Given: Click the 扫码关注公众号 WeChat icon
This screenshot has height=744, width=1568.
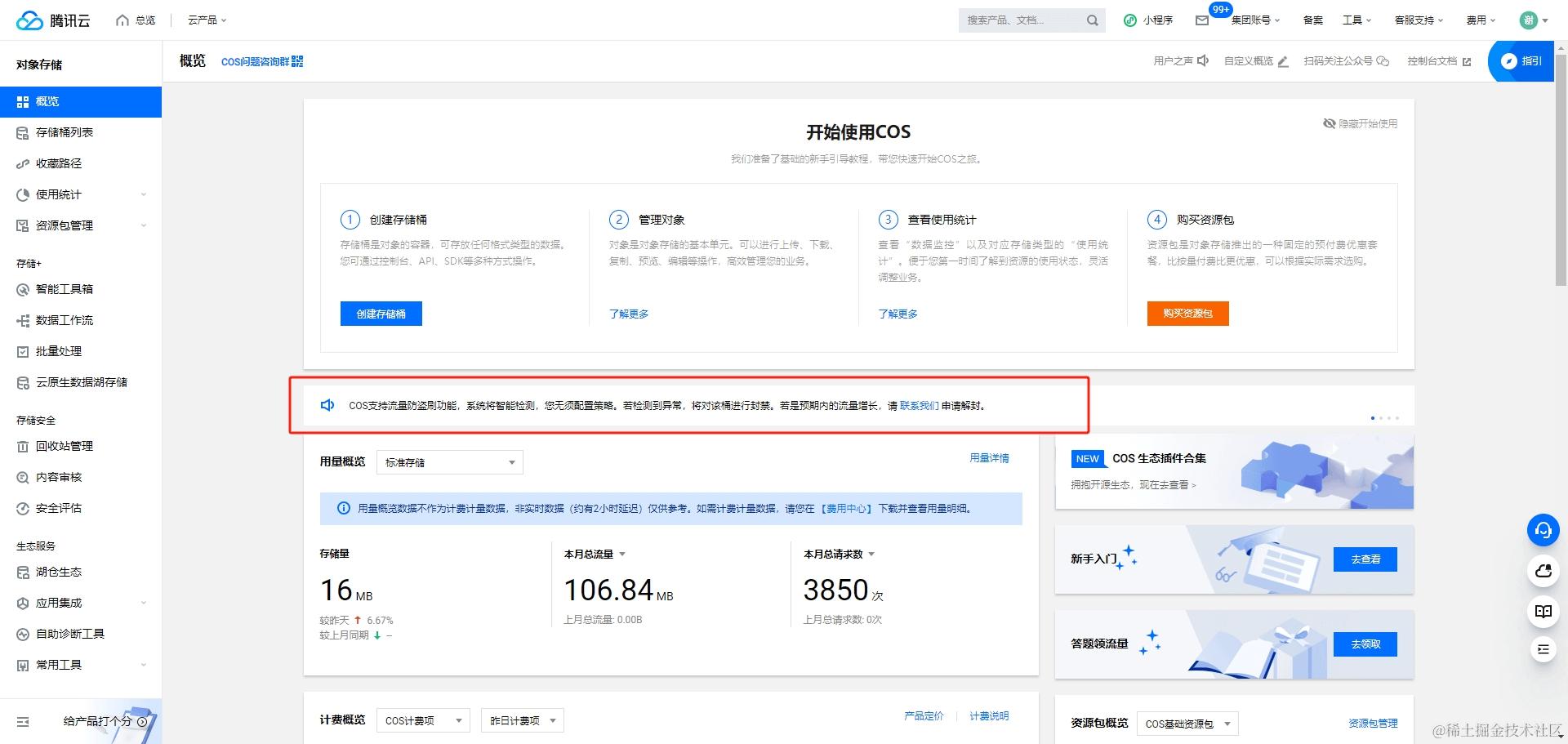Looking at the screenshot, I should pos(1383,61).
